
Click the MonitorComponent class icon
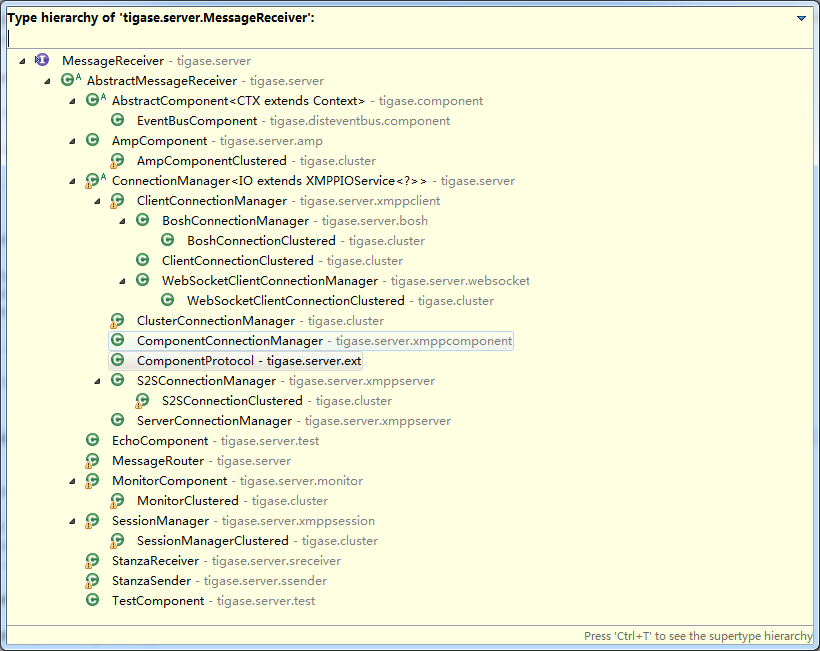pyautogui.click(x=92, y=480)
